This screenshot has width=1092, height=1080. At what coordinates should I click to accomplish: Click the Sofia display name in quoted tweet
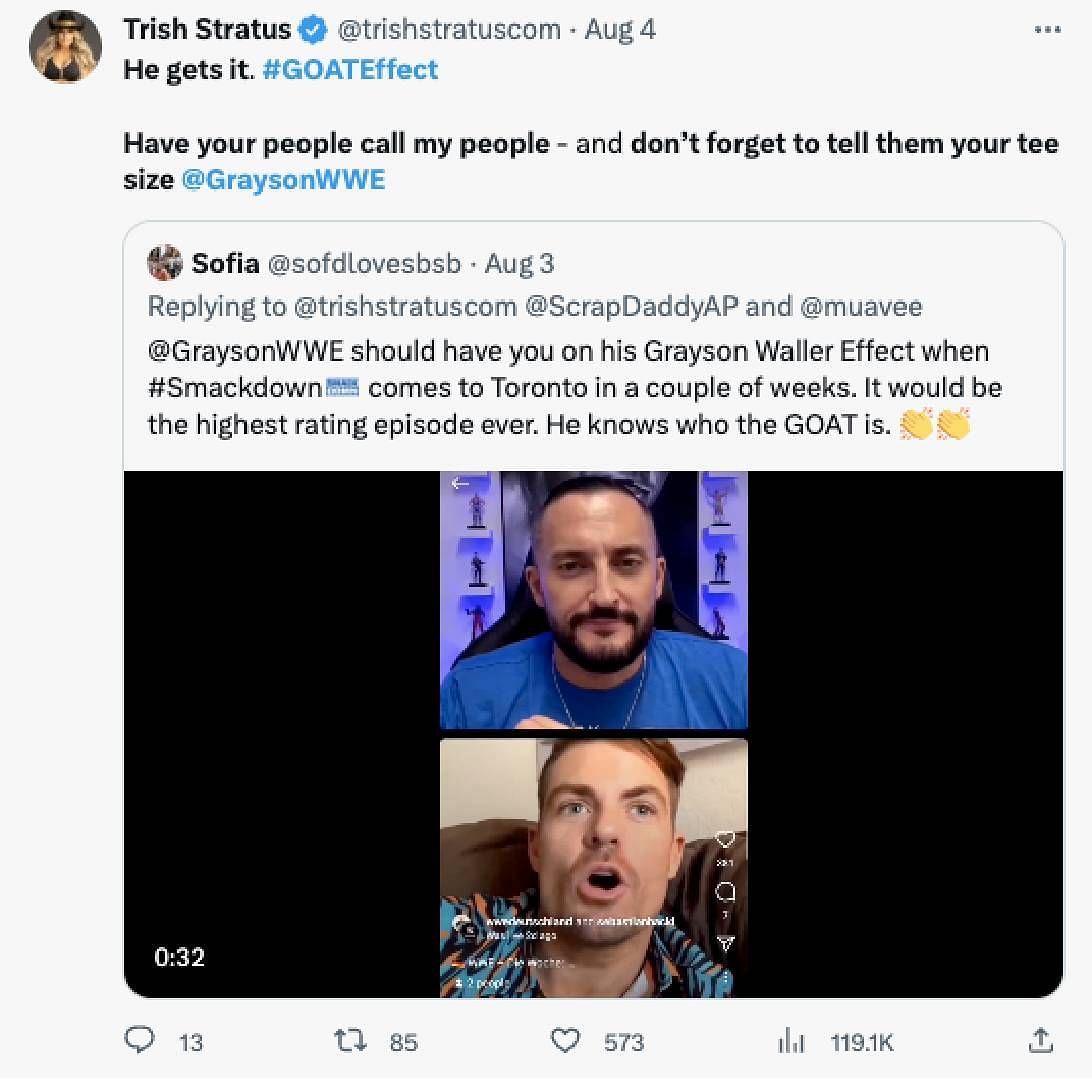coord(225,264)
